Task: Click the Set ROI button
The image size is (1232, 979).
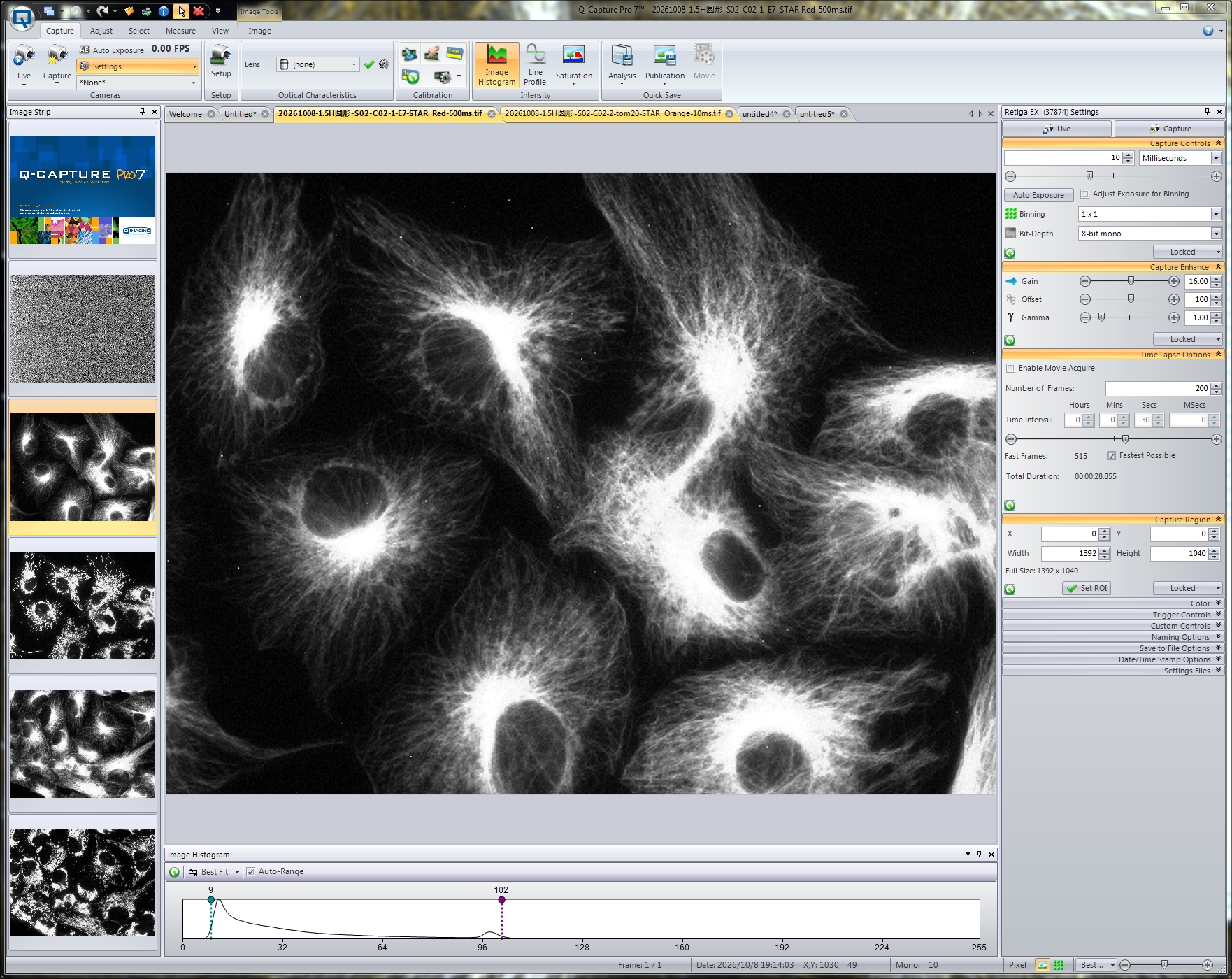Action: click(x=1087, y=589)
